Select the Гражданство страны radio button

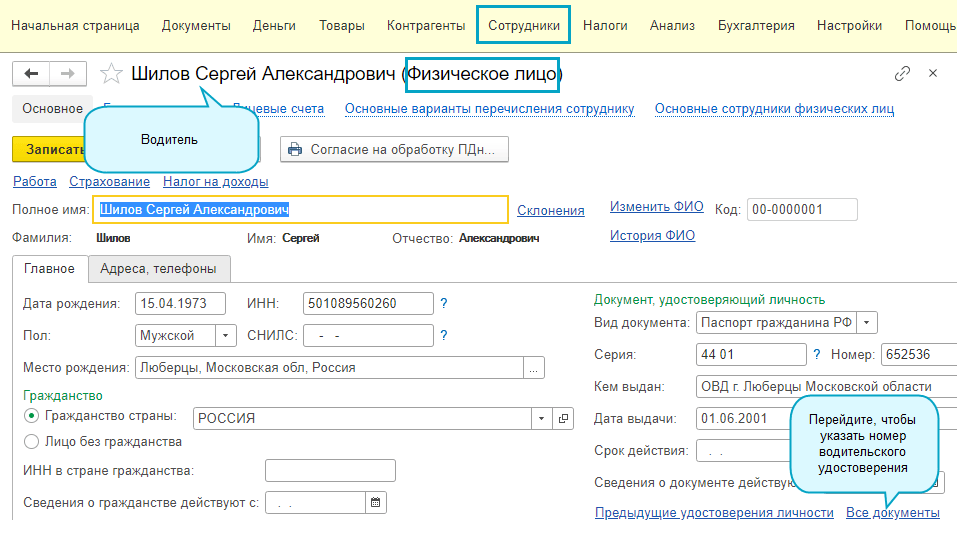[32, 416]
